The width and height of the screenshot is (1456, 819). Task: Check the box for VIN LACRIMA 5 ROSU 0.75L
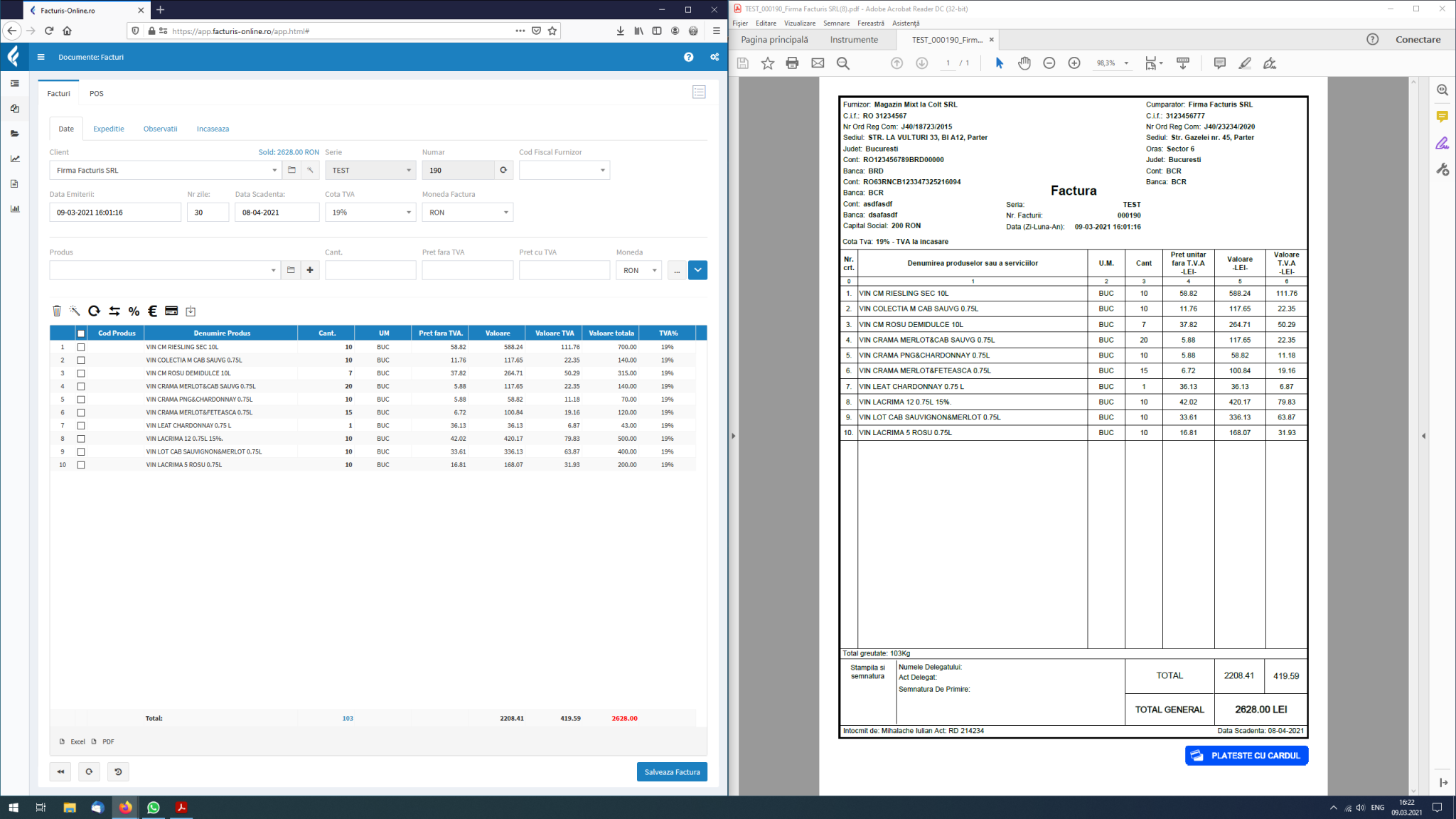[x=81, y=465]
